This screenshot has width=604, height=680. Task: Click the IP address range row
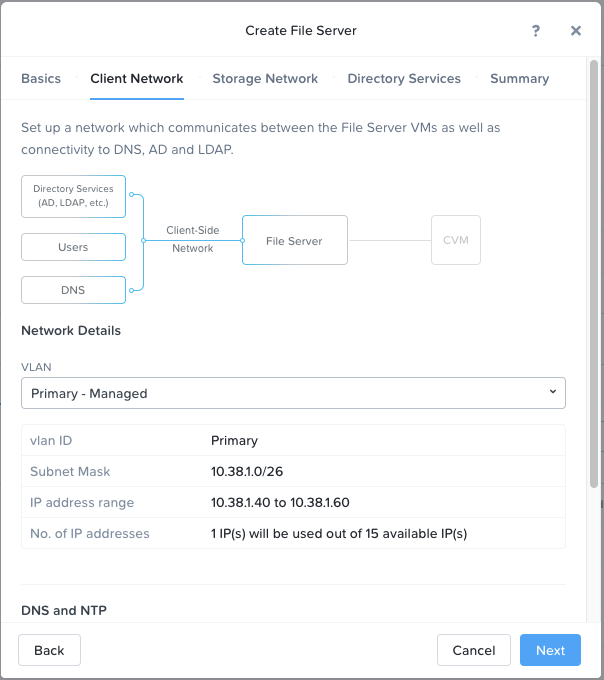293,502
